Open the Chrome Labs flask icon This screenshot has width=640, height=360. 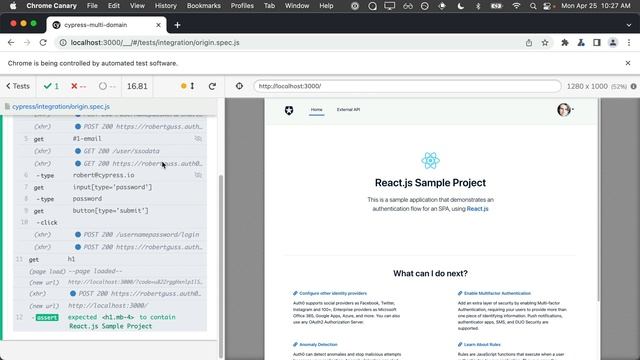point(581,42)
